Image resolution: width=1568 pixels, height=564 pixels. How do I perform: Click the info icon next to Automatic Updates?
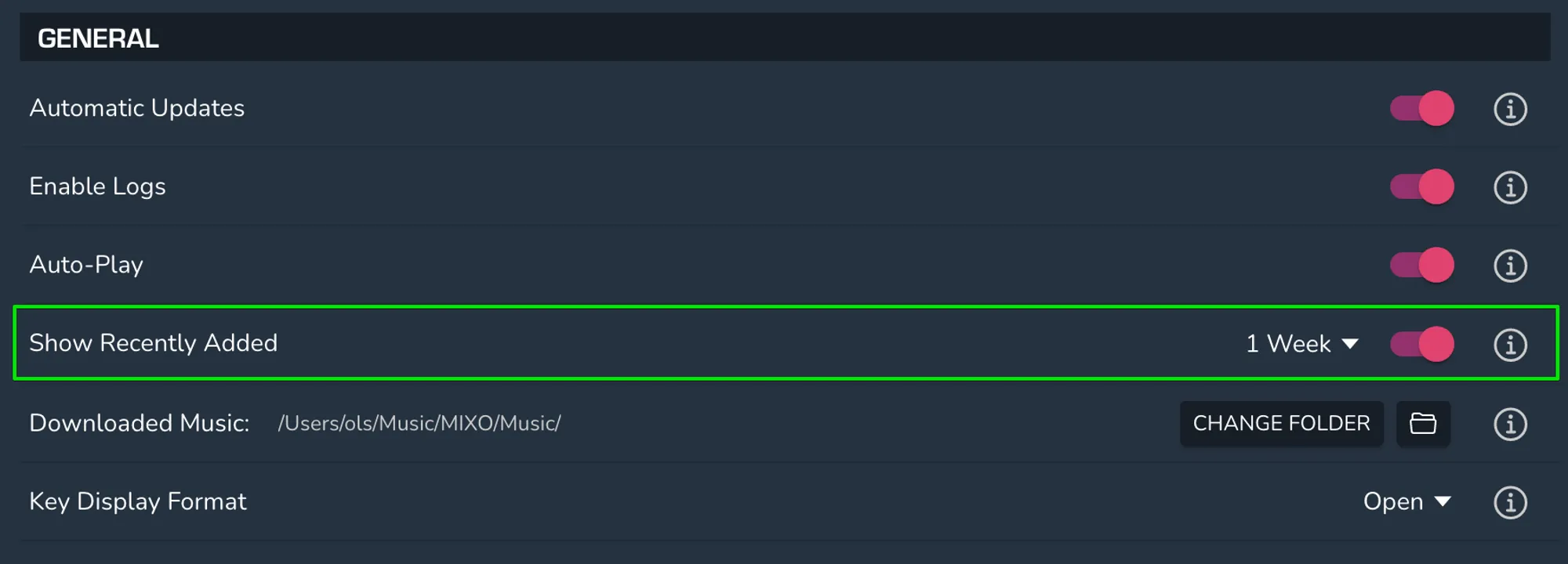click(1510, 109)
